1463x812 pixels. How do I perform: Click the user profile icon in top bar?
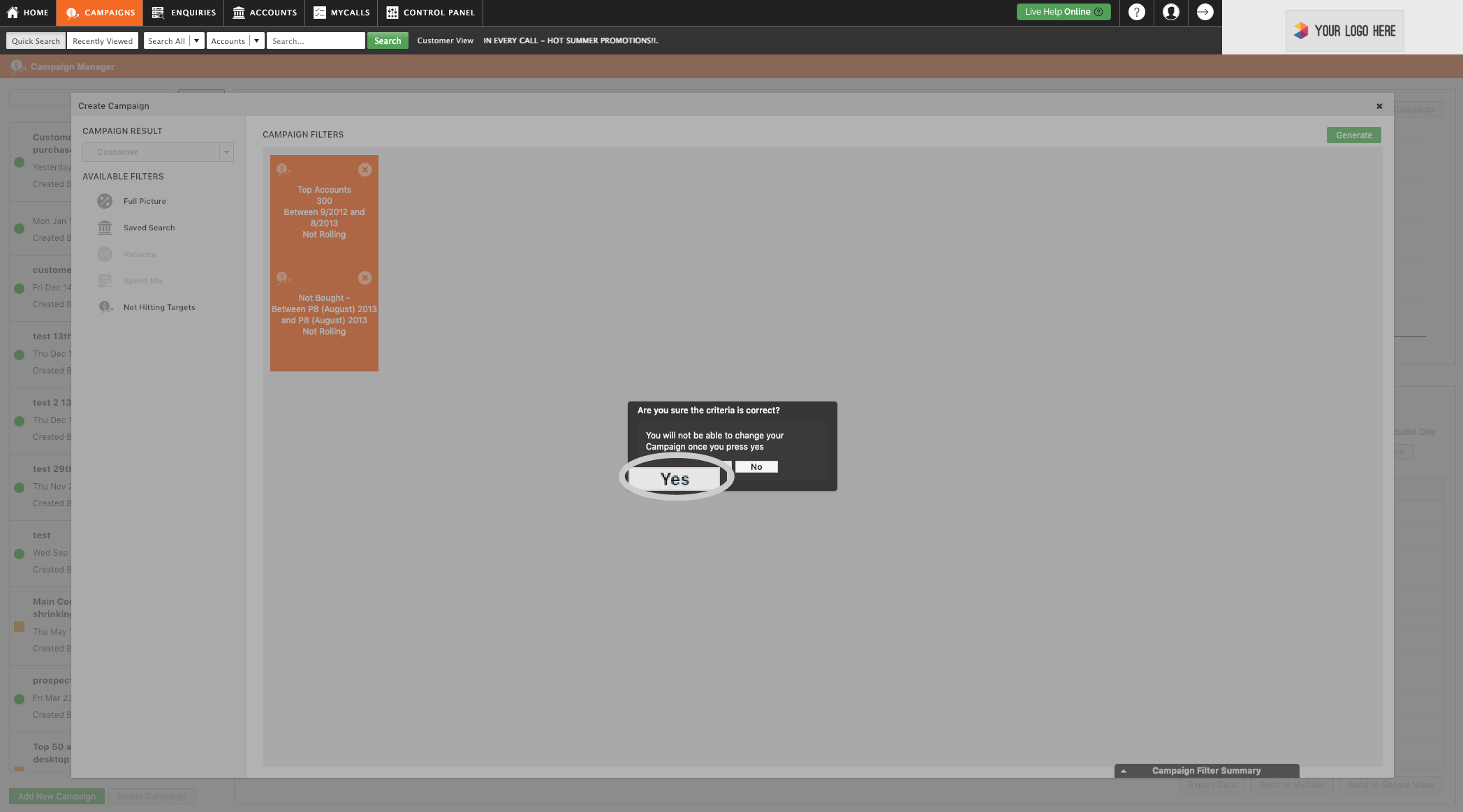coord(1171,12)
